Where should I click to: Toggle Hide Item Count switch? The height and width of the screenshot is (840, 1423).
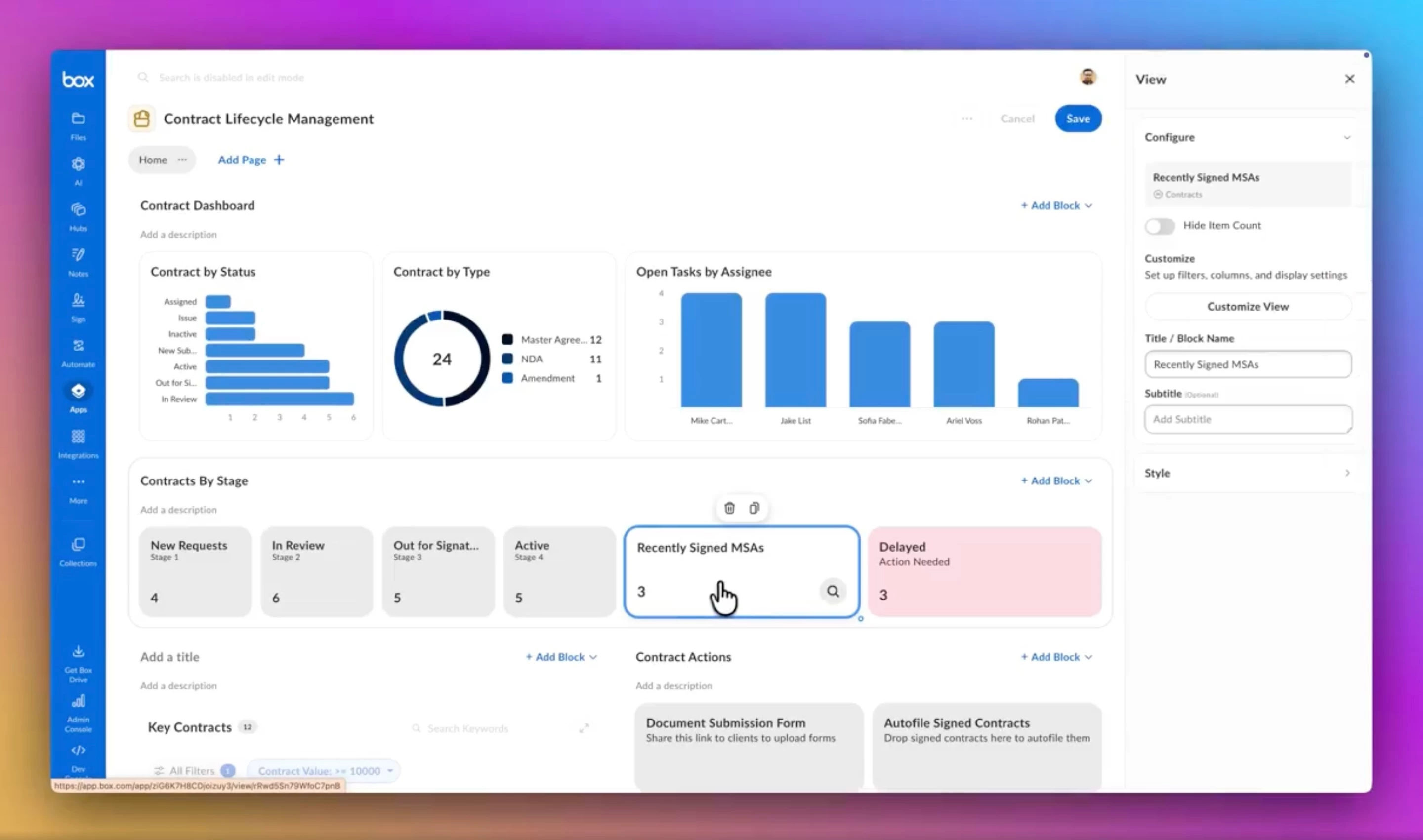tap(1160, 226)
